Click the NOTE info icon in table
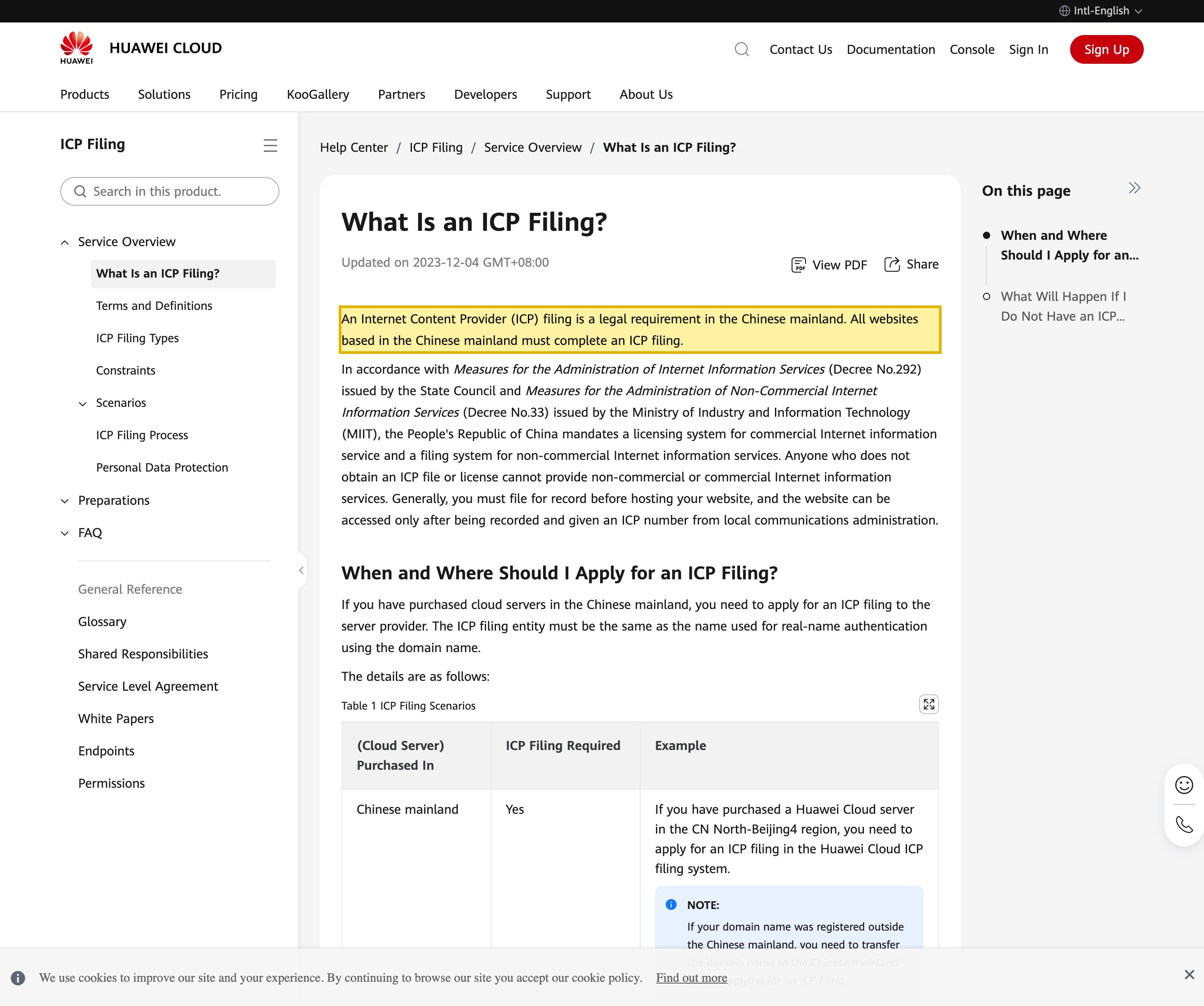Screen dimensions: 1204x1006 pyautogui.click(x=671, y=905)
